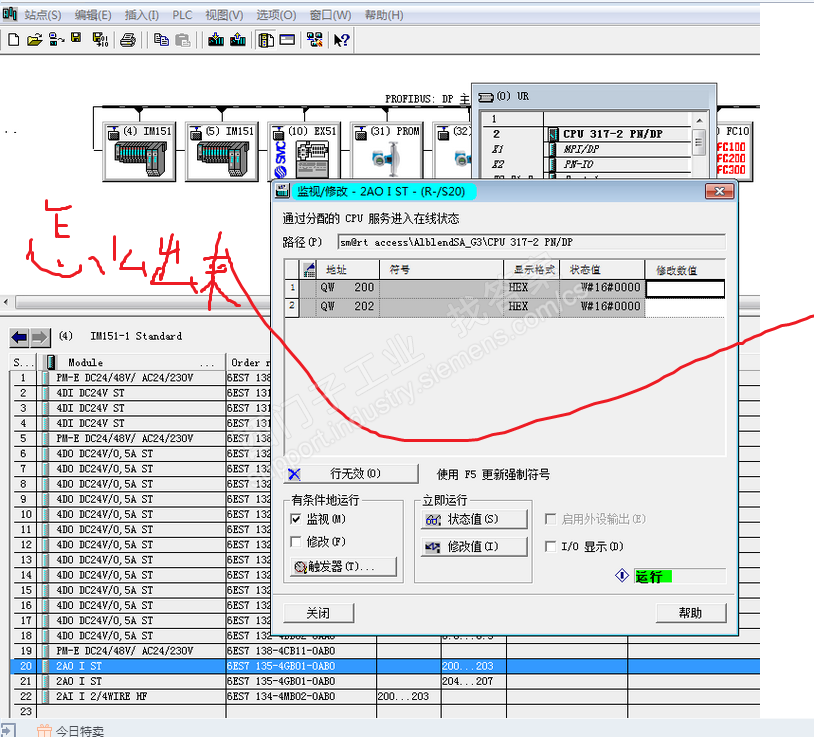Click the Open station folder icon
Screen dimensions: 814x737
pos(34,39)
